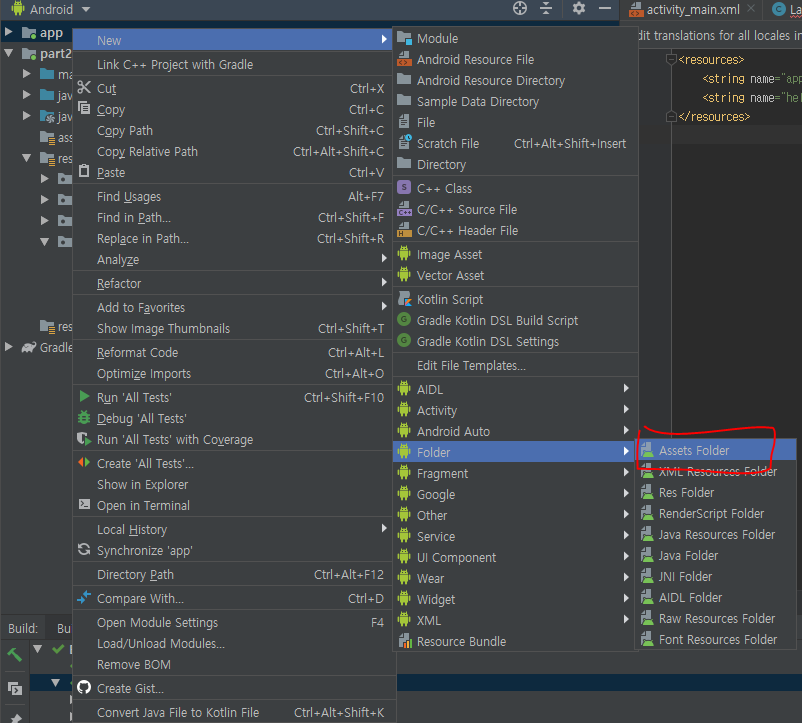Expand the Activity submenu arrow

pos(626,409)
